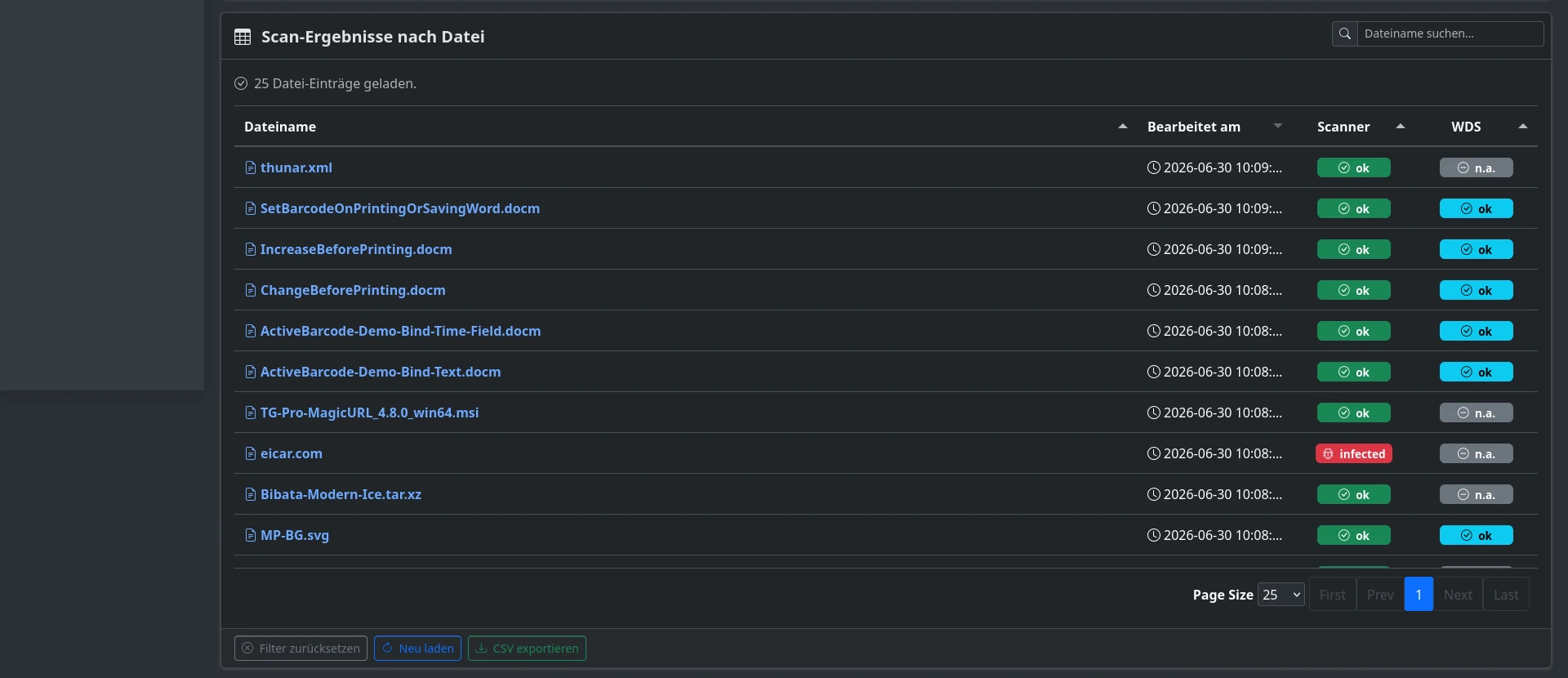Click the table icon beside Scan-Ergebnisse heading
Screen dimensions: 1568x678
tap(243, 37)
